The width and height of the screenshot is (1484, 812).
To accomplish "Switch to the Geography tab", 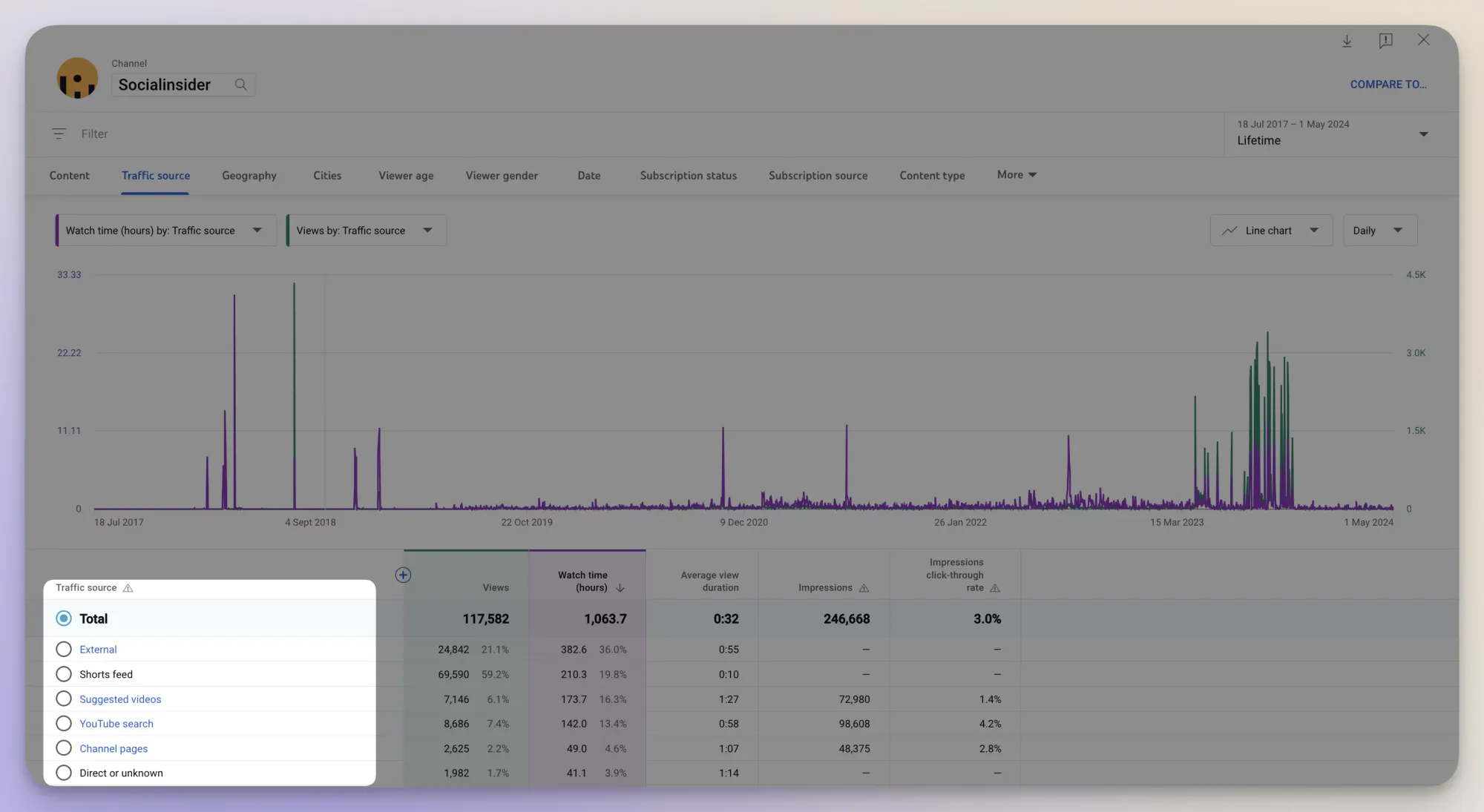I will click(x=249, y=176).
